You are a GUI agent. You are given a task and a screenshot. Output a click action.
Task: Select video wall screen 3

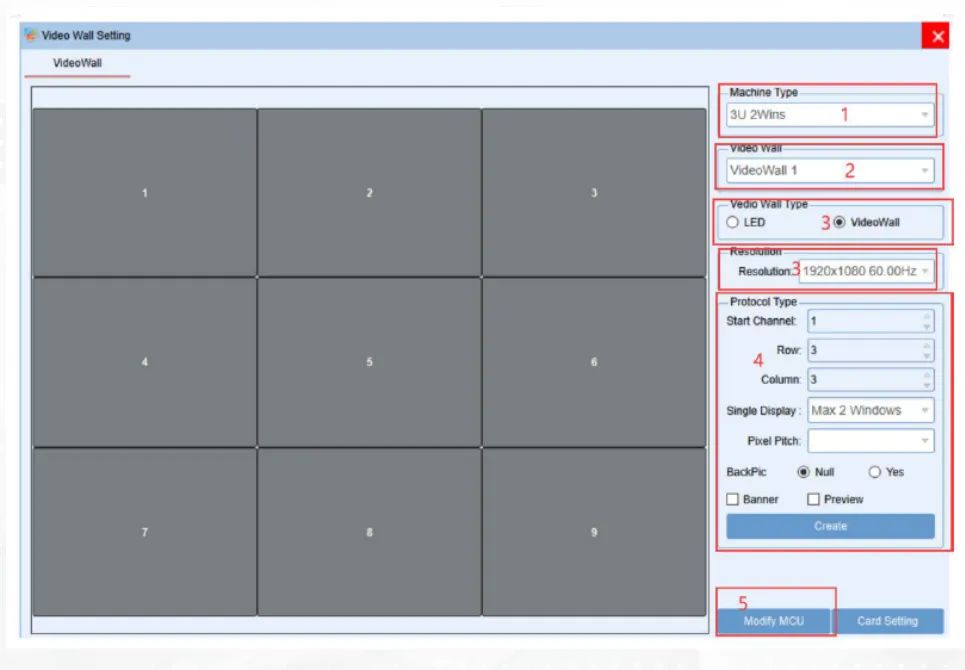(594, 193)
